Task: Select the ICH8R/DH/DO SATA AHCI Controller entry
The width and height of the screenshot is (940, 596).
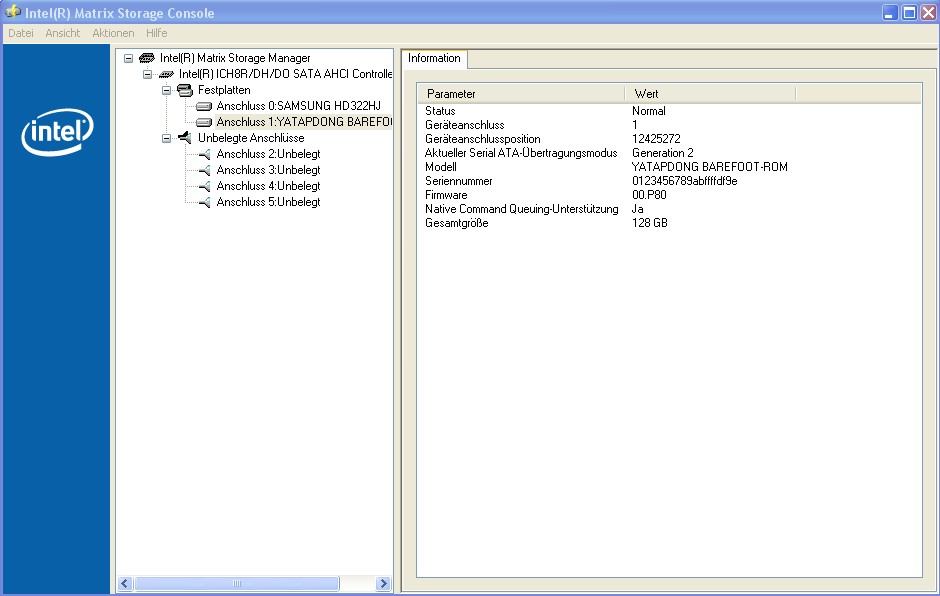Action: point(285,74)
